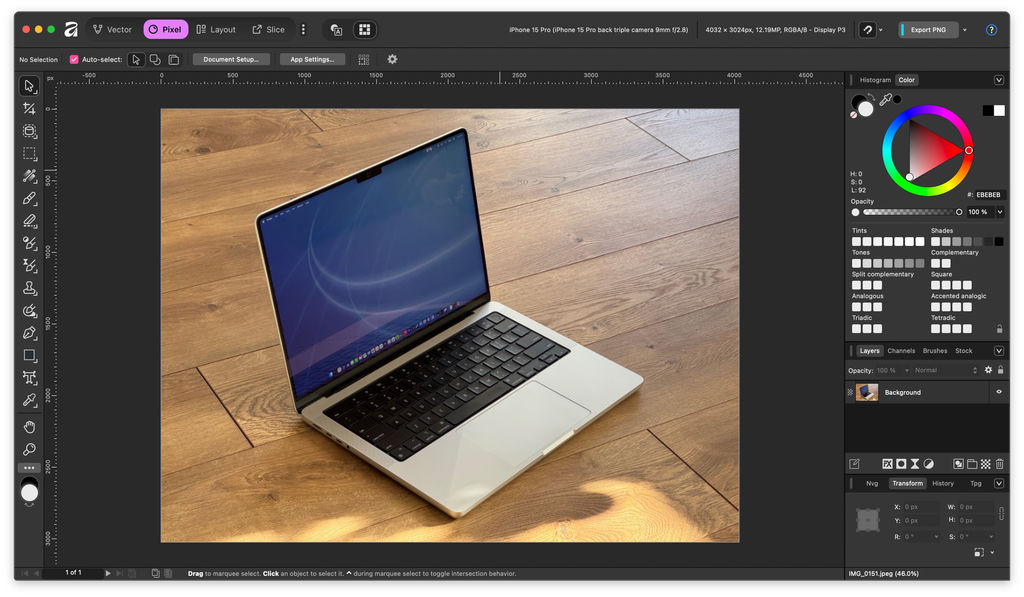The height and width of the screenshot is (597, 1024).
Task: Switch to the Channels tab
Action: [900, 351]
